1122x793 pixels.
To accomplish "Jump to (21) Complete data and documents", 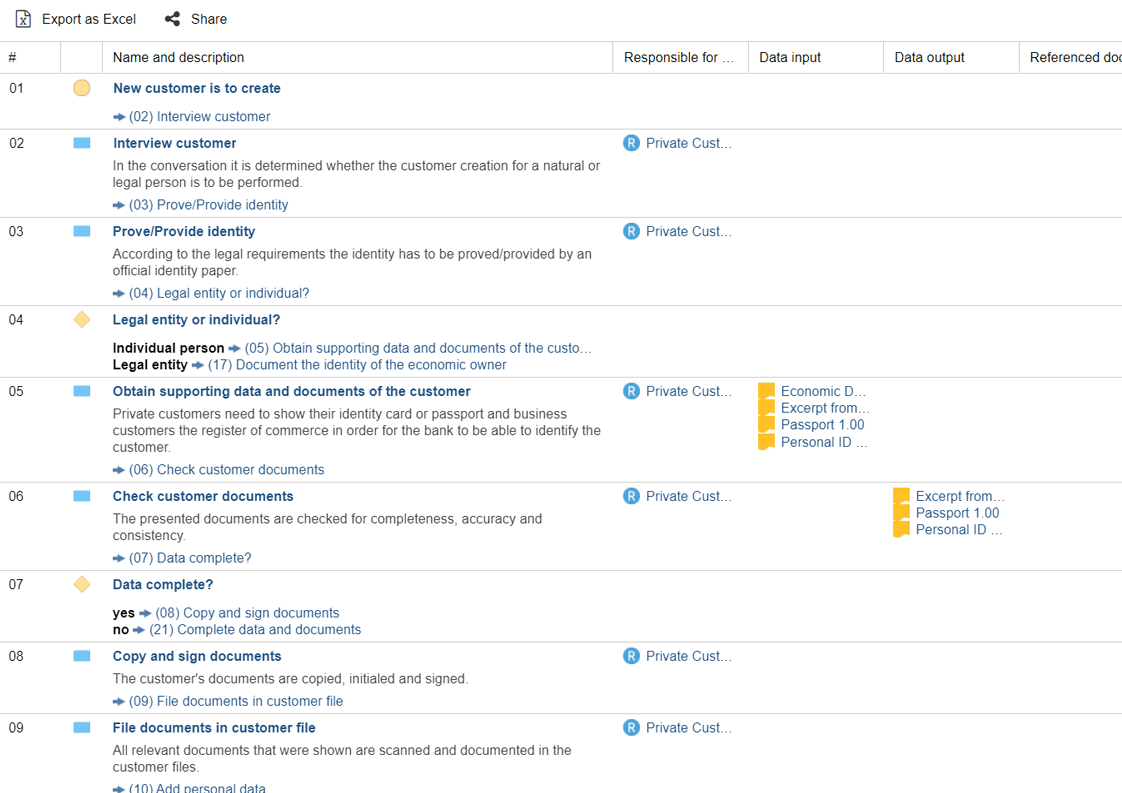I will click(254, 630).
